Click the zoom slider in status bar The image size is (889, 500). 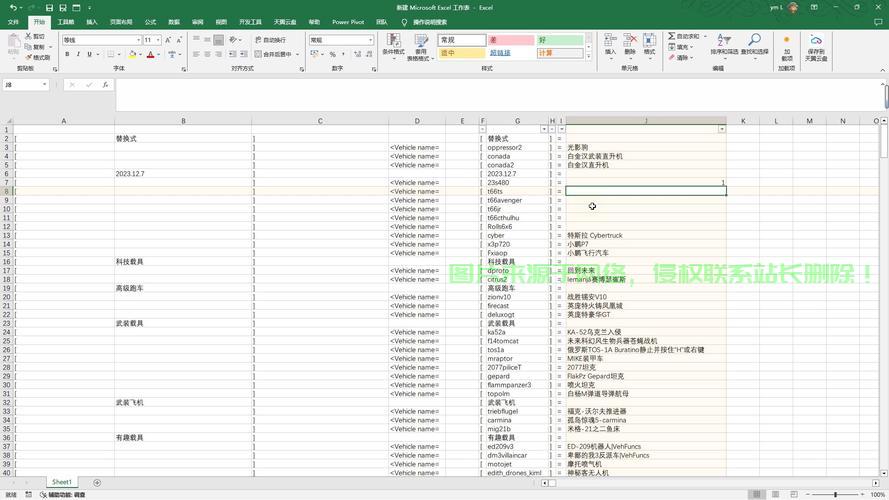point(835,495)
